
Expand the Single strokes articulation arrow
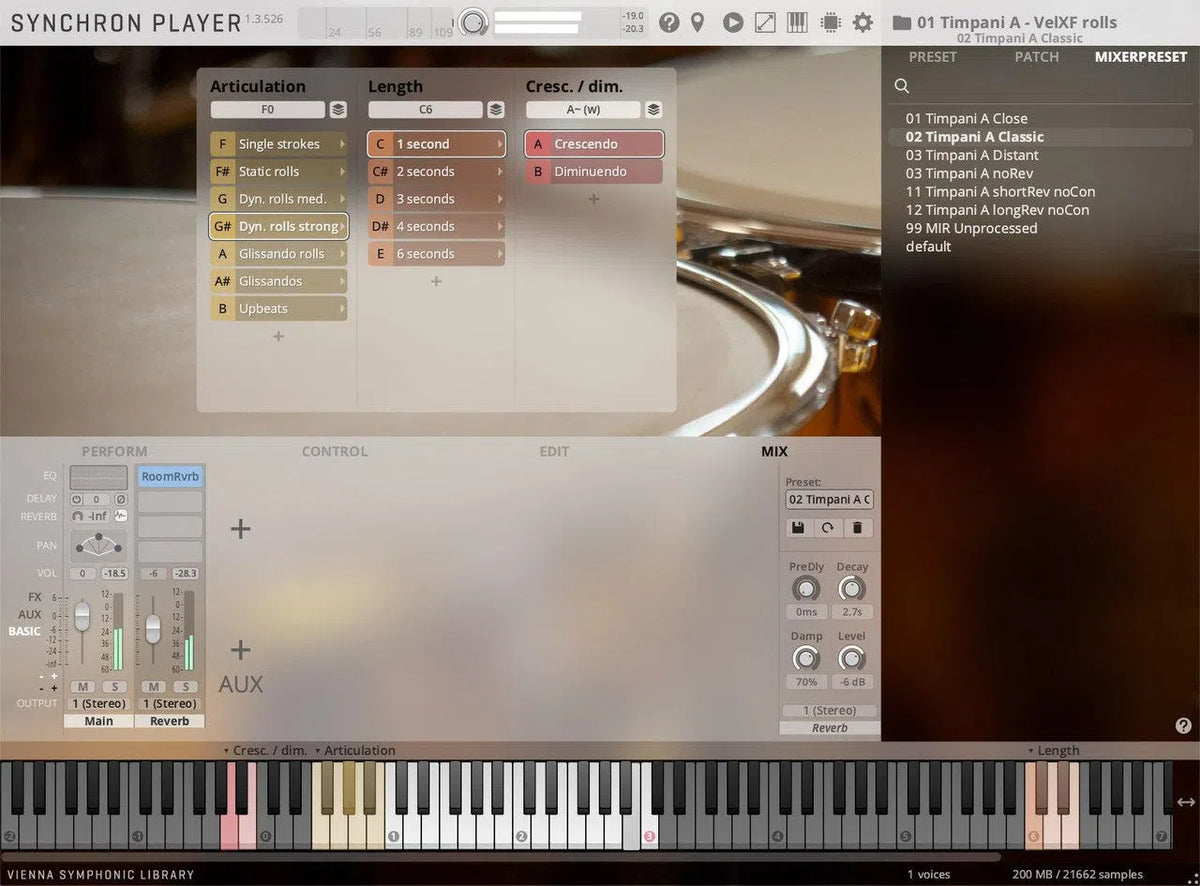pyautogui.click(x=344, y=143)
